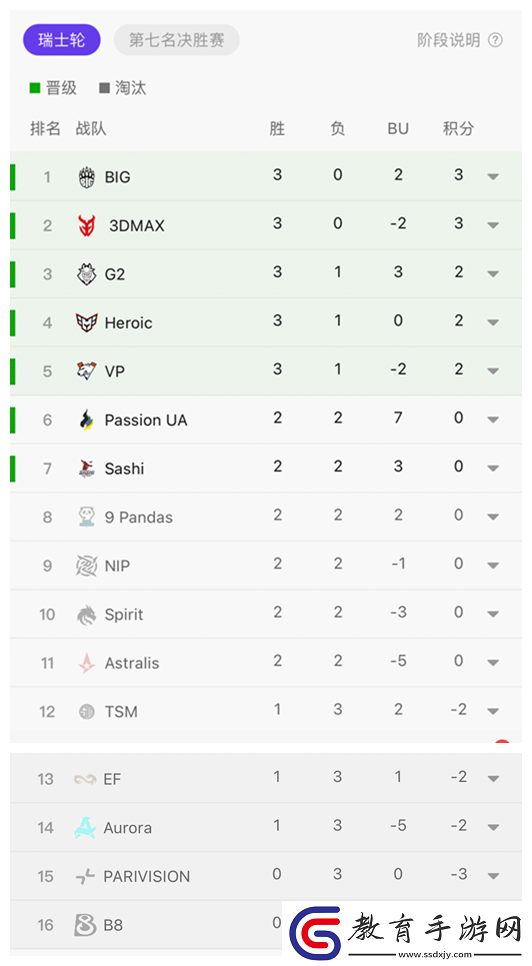Open the question mark help icon
Viewport: 532px width, 966px height.
point(495,40)
